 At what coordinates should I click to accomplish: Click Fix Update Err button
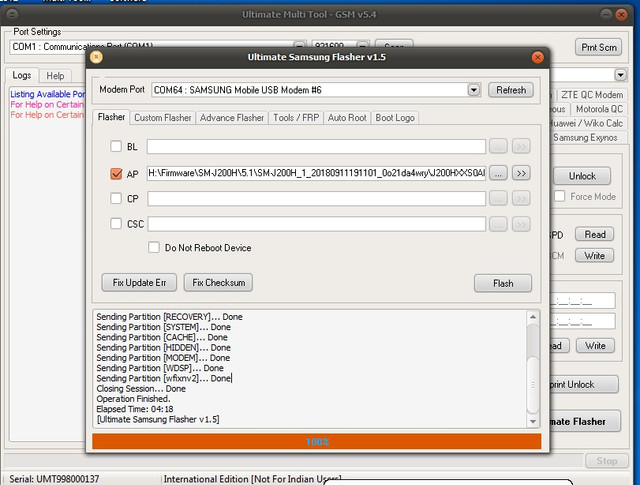pos(139,283)
